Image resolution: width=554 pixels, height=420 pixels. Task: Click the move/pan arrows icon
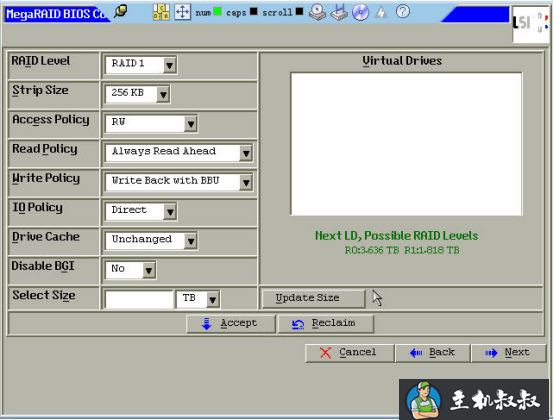[182, 12]
